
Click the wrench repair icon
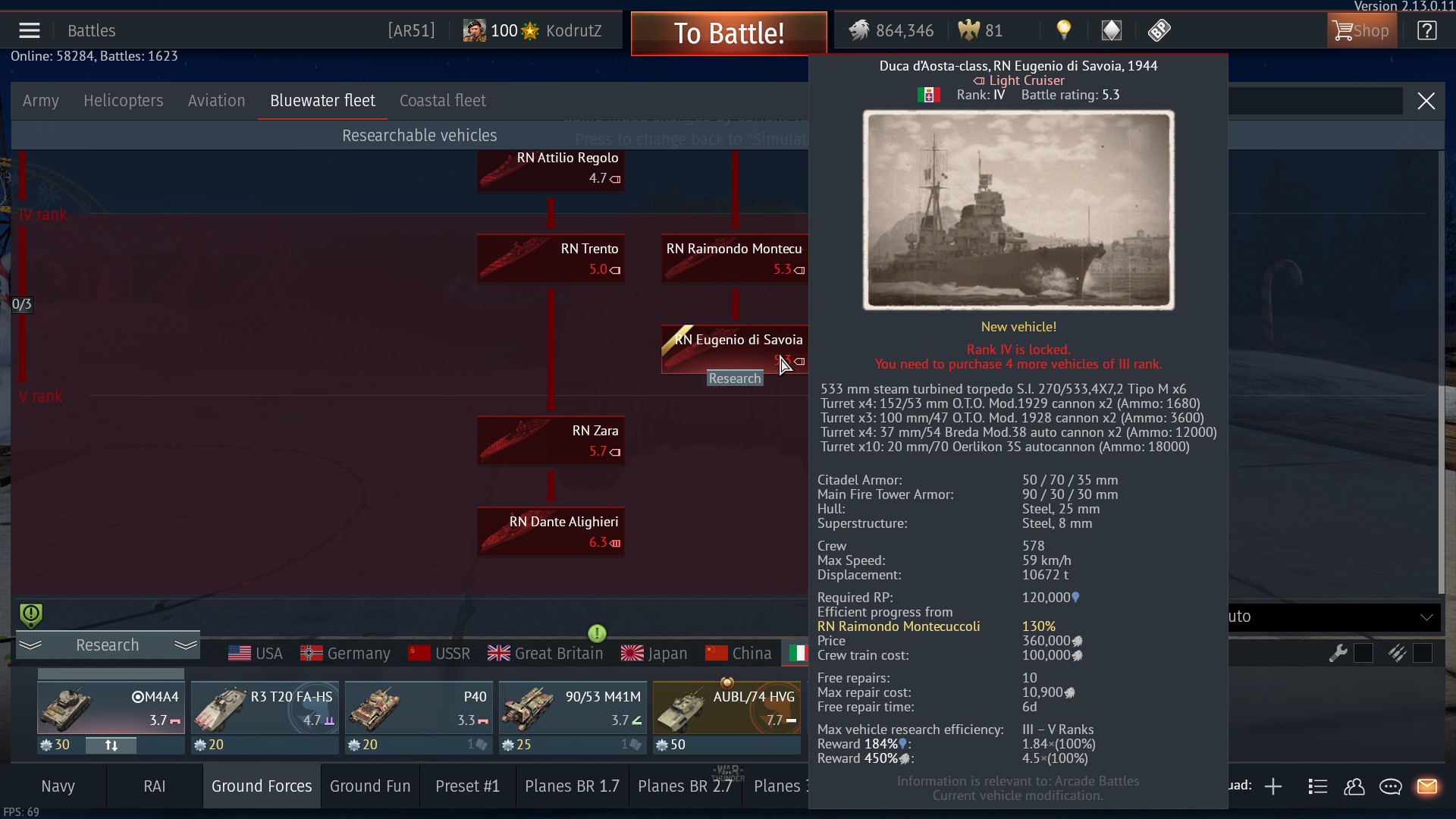click(x=1338, y=653)
